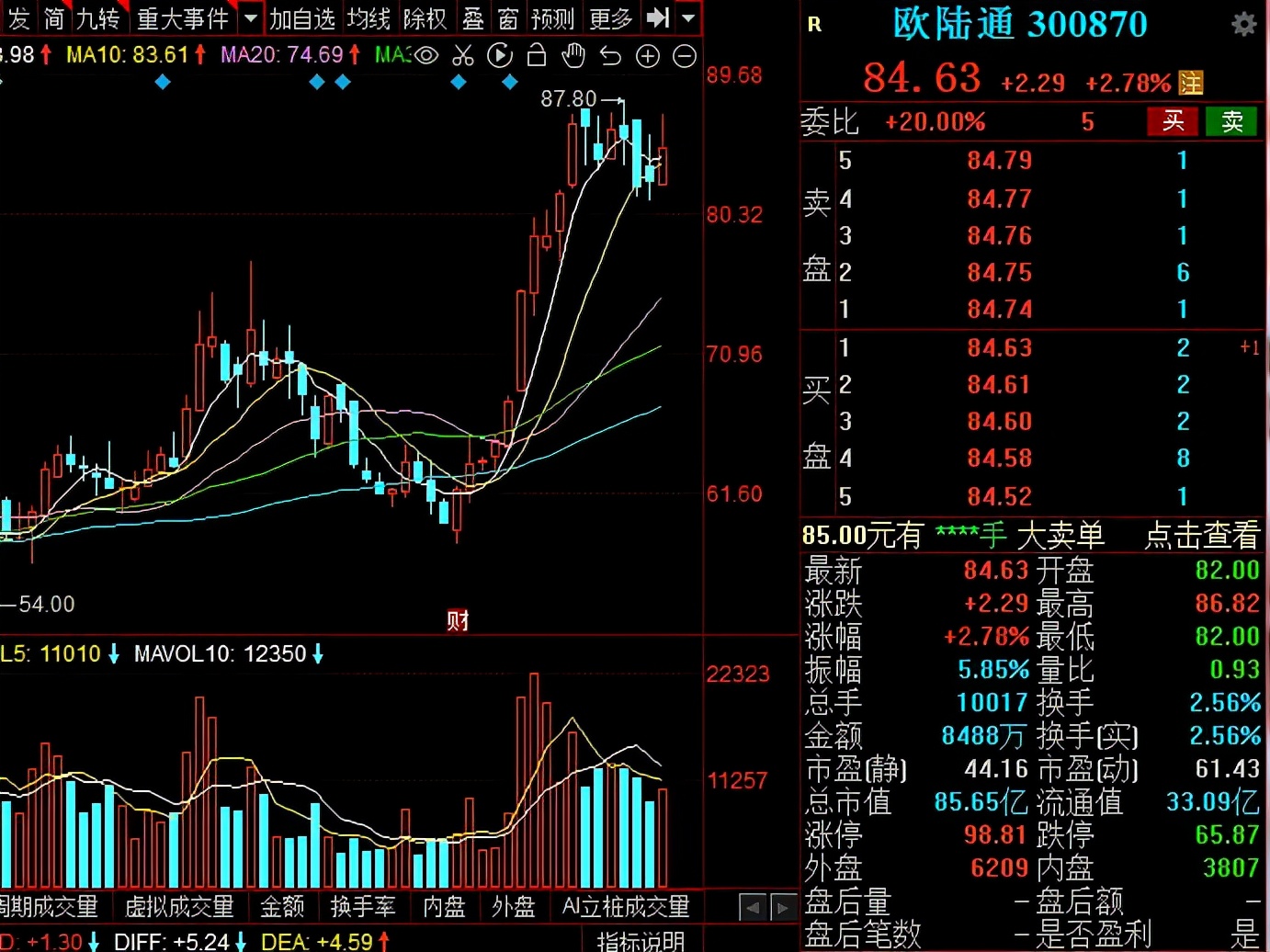The width and height of the screenshot is (1270, 952).
Task: Click the sell-1 price 84.74
Action: point(999,310)
